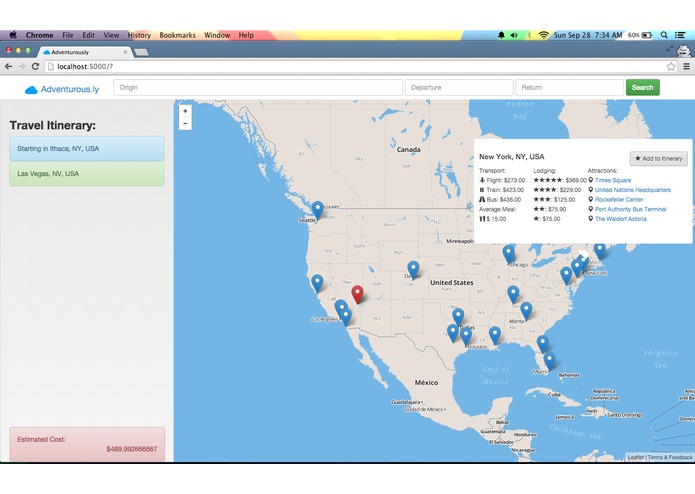Click the Seattle map marker
Screen dimensions: 695x494
tap(317, 210)
